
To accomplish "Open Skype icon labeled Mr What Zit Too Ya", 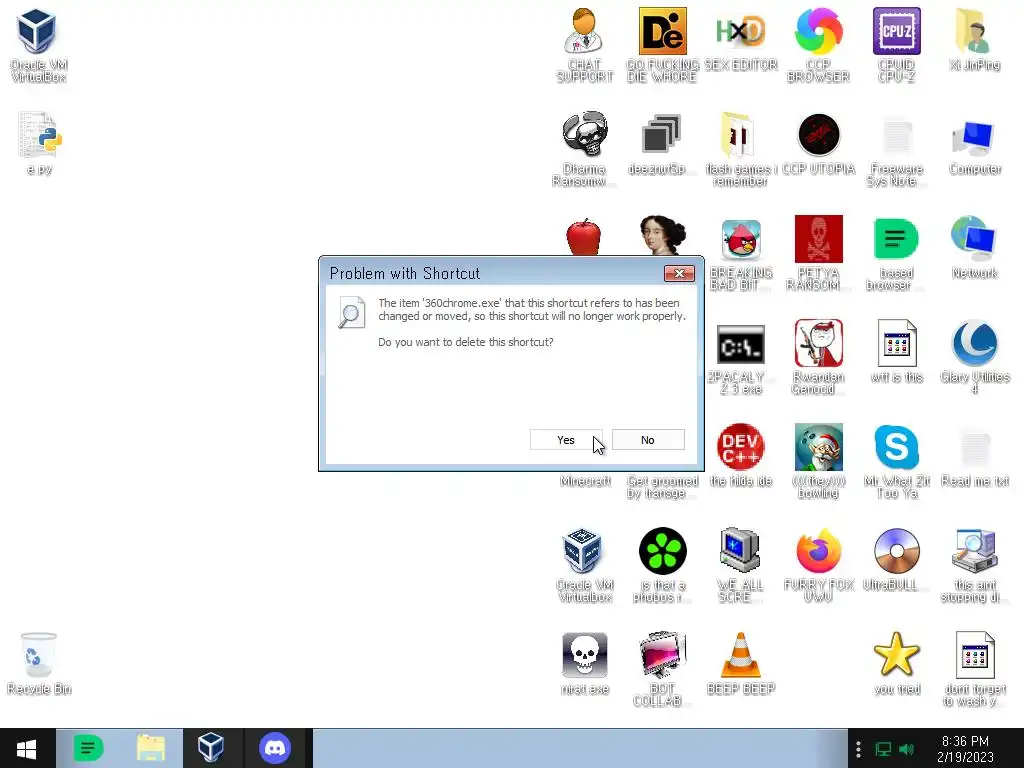I will pyautogui.click(x=897, y=461).
